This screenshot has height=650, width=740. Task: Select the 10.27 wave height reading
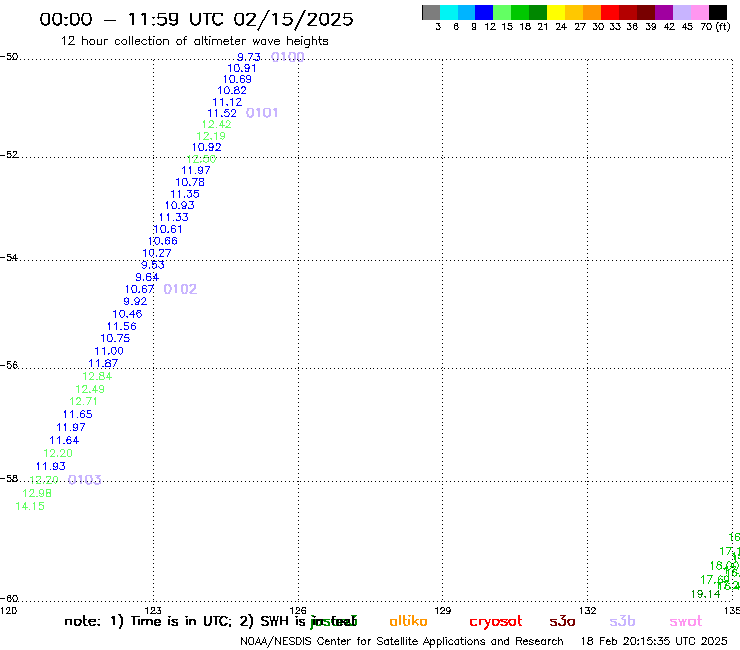[x=157, y=253]
